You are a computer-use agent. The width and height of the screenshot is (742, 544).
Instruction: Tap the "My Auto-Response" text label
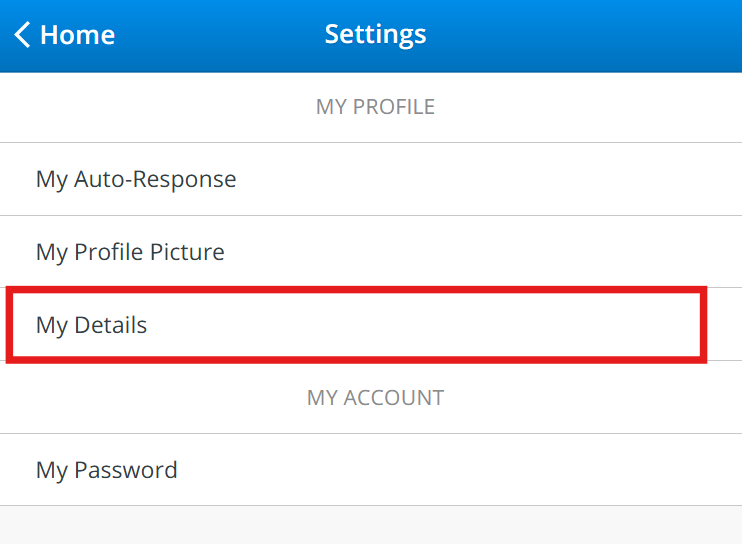[x=136, y=180]
